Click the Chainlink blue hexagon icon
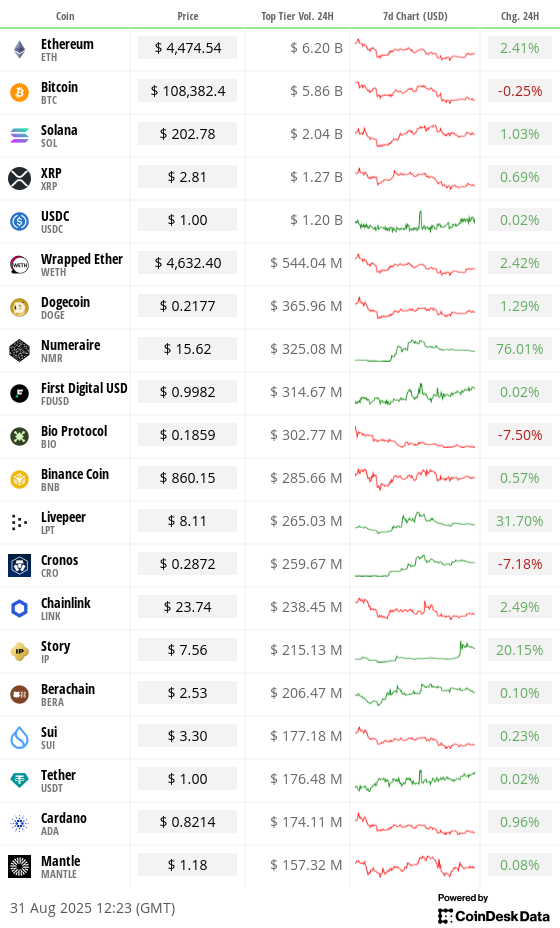The height and width of the screenshot is (928, 560). [20, 608]
